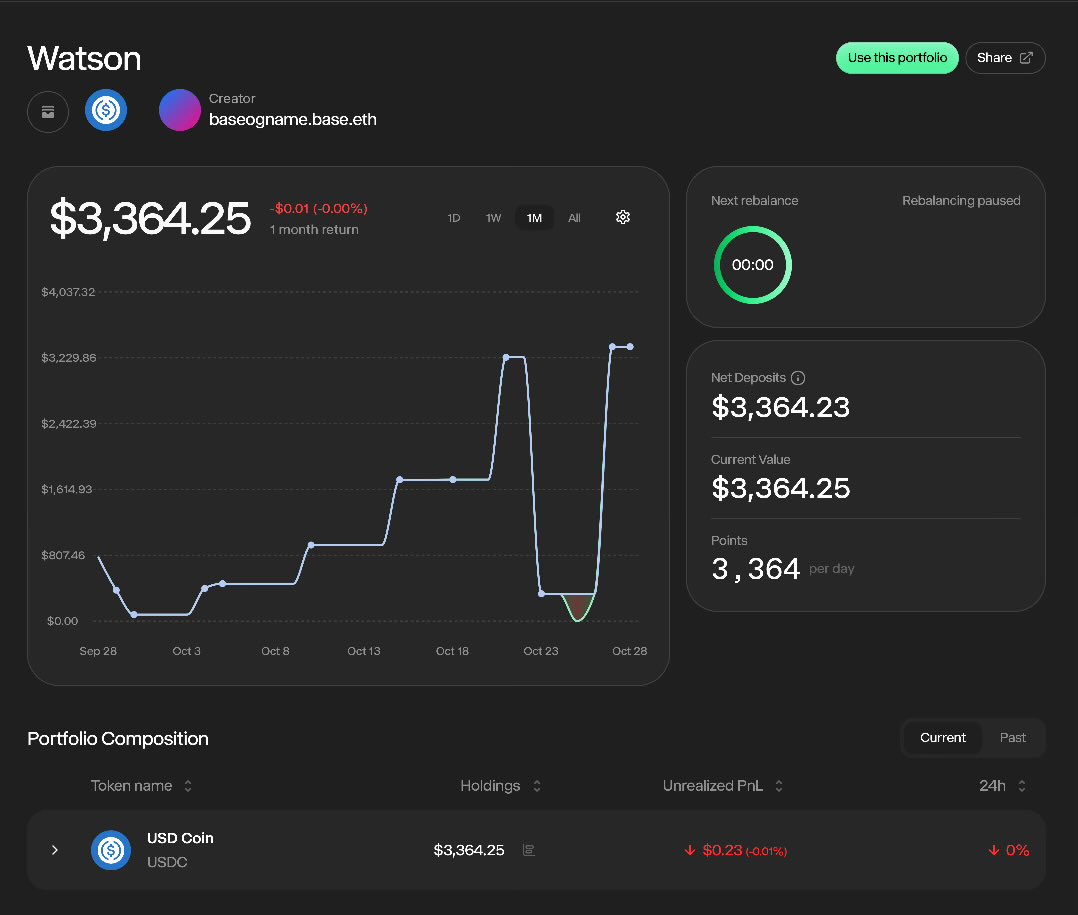Sort table by 24h change
Image resolution: width=1078 pixels, height=915 pixels.
coord(1002,786)
